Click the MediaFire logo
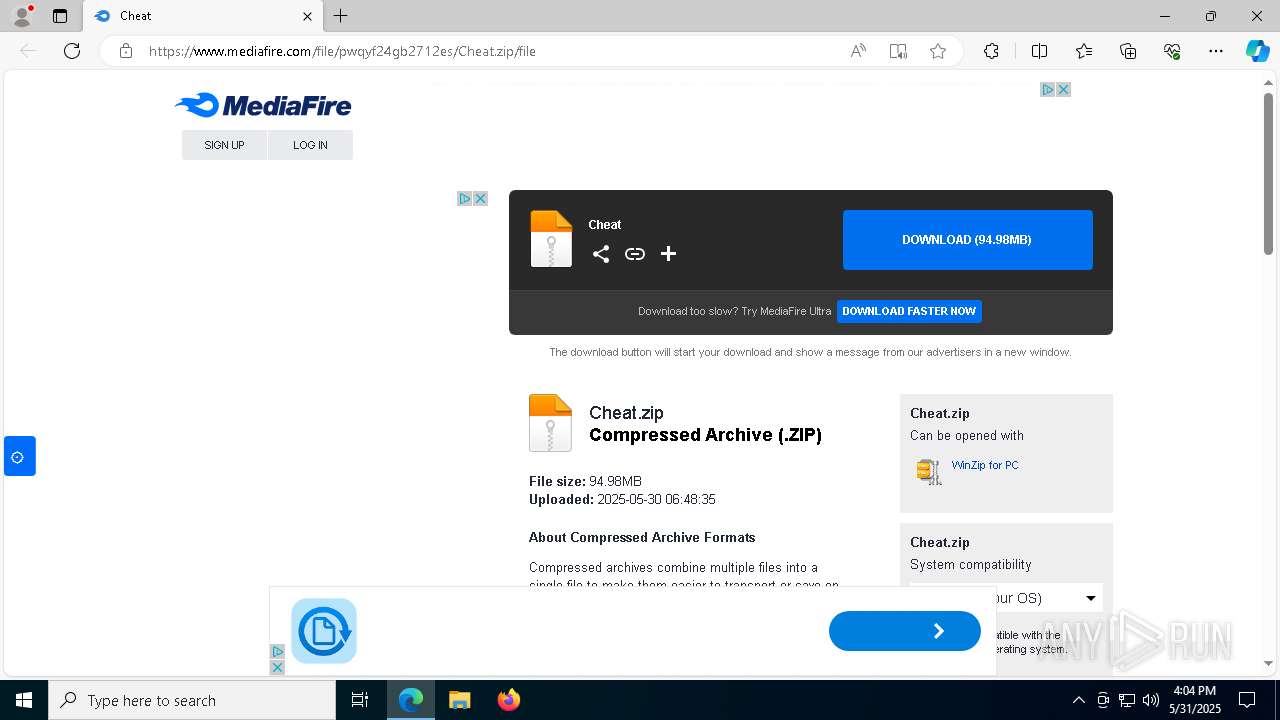The image size is (1280, 720). coord(263,105)
